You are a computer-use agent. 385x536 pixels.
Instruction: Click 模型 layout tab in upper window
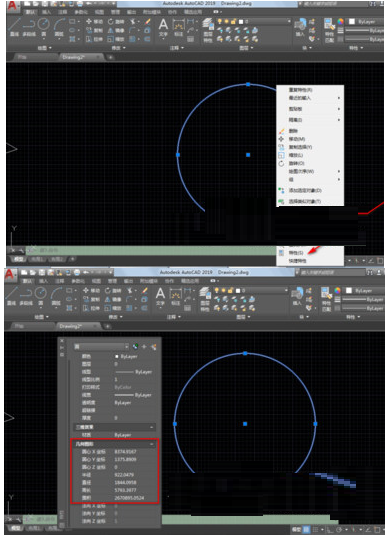(x=18, y=259)
